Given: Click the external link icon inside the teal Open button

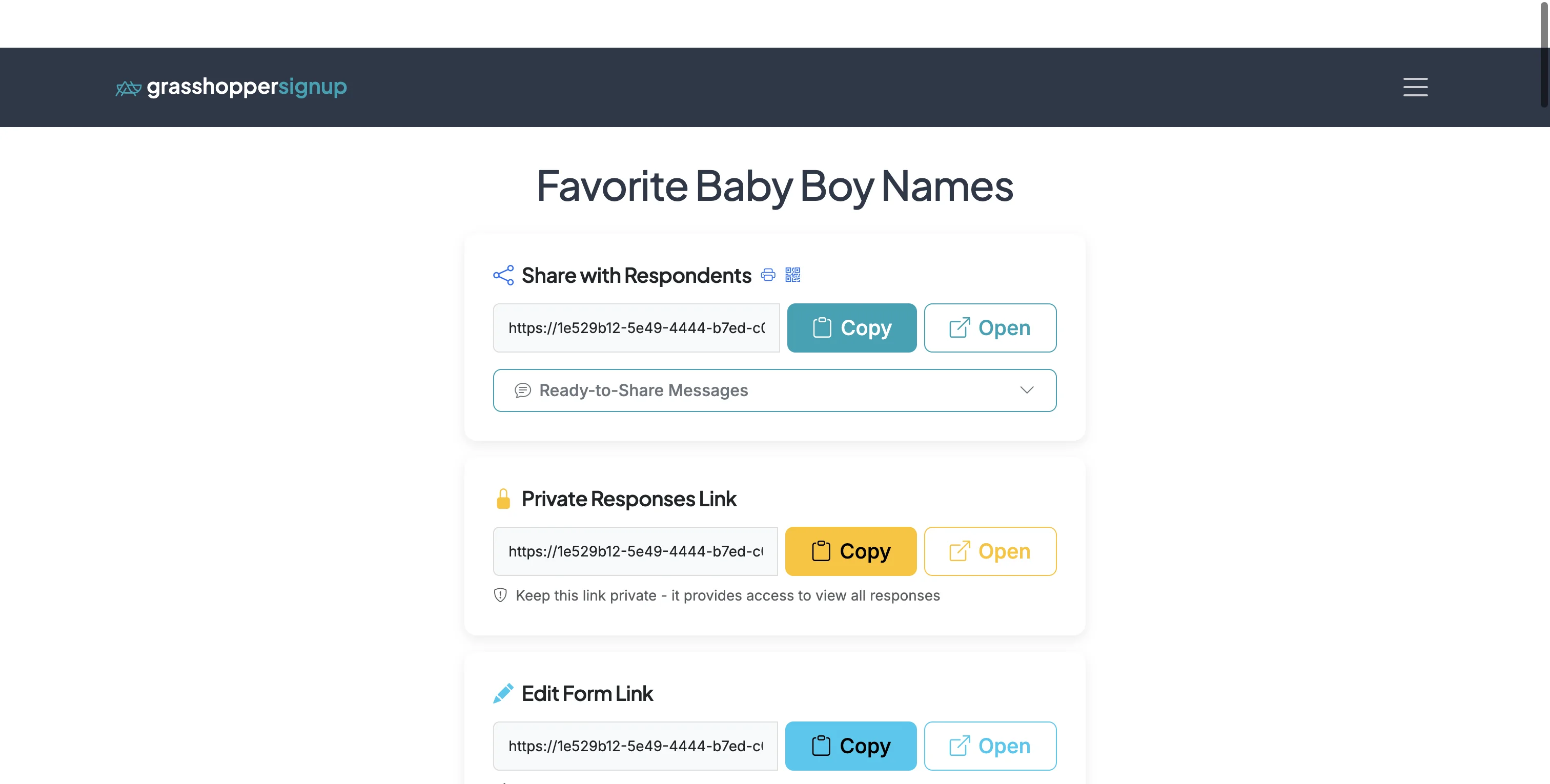Looking at the screenshot, I should pos(959,328).
